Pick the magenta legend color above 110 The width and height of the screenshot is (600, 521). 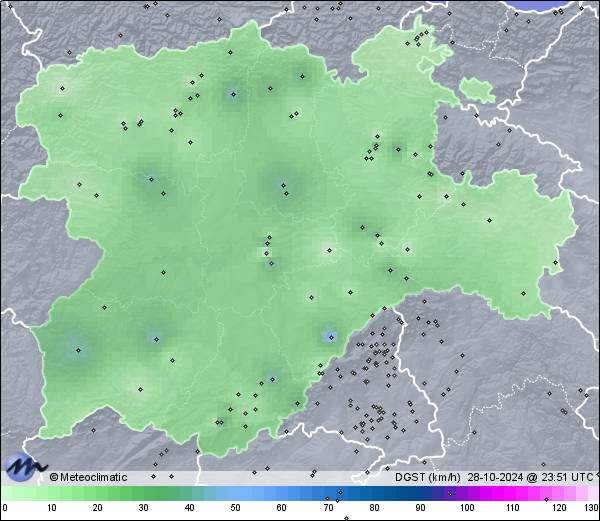point(513,493)
